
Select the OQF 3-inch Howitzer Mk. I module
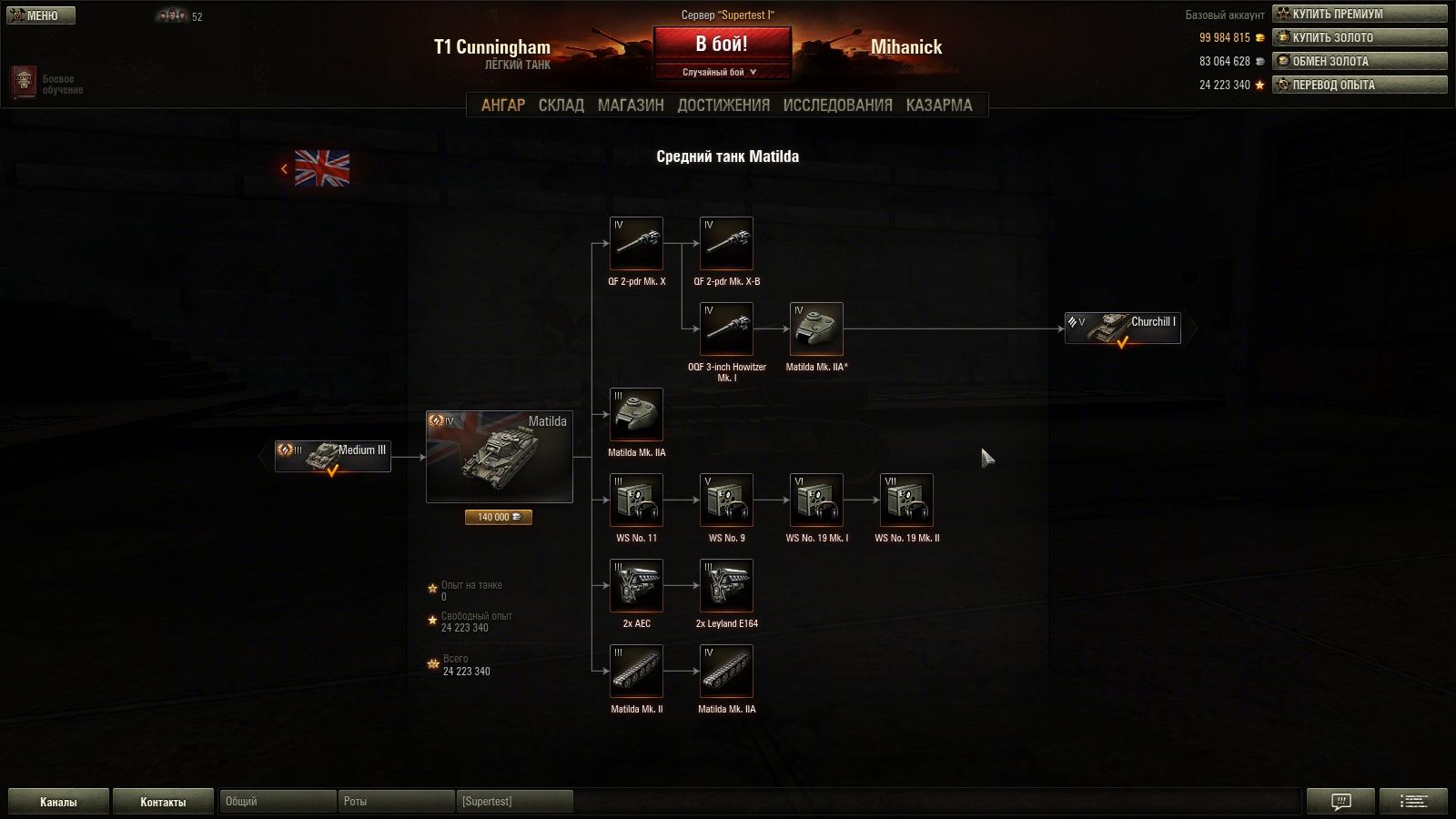pos(726,329)
